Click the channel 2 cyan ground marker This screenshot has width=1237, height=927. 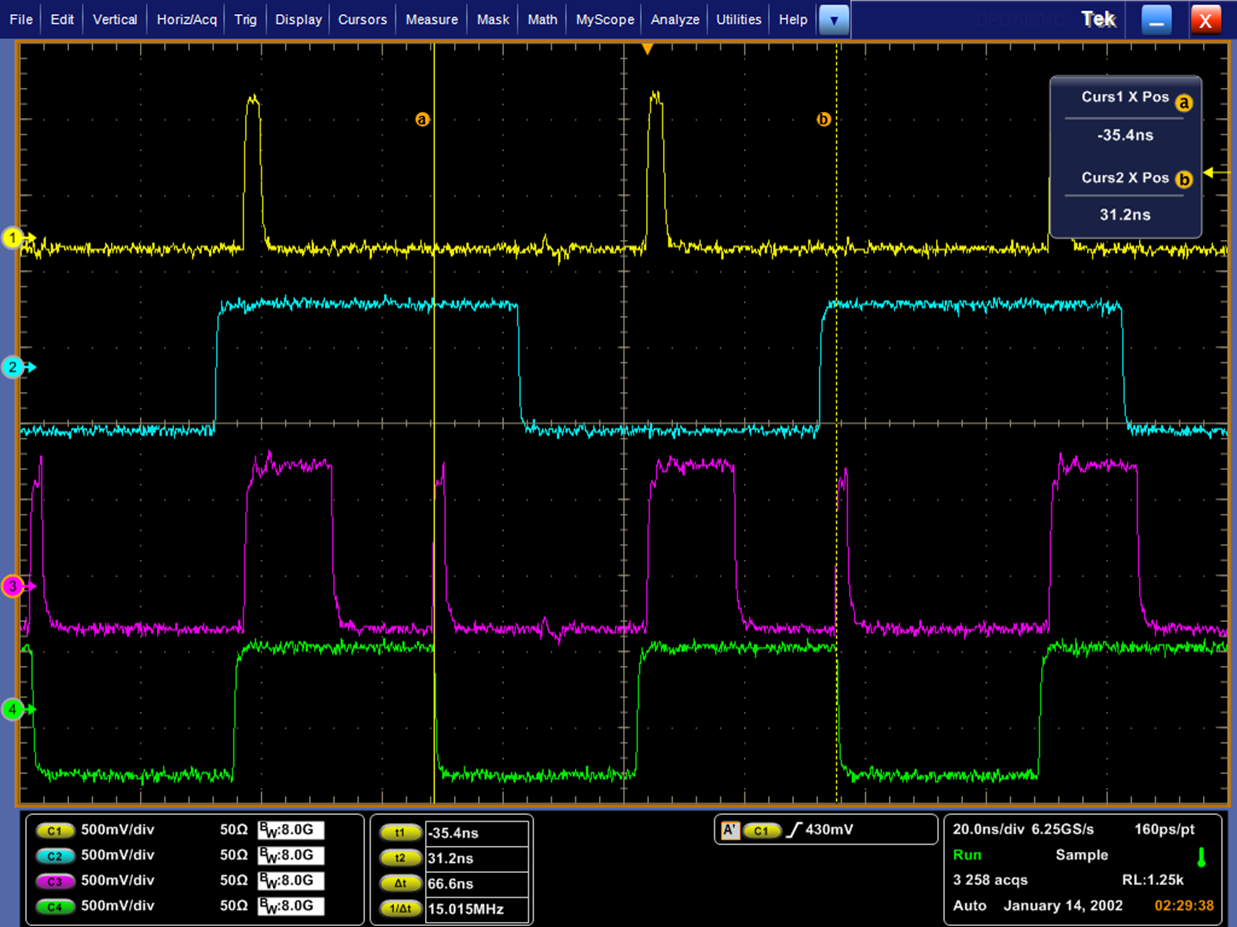[13, 367]
